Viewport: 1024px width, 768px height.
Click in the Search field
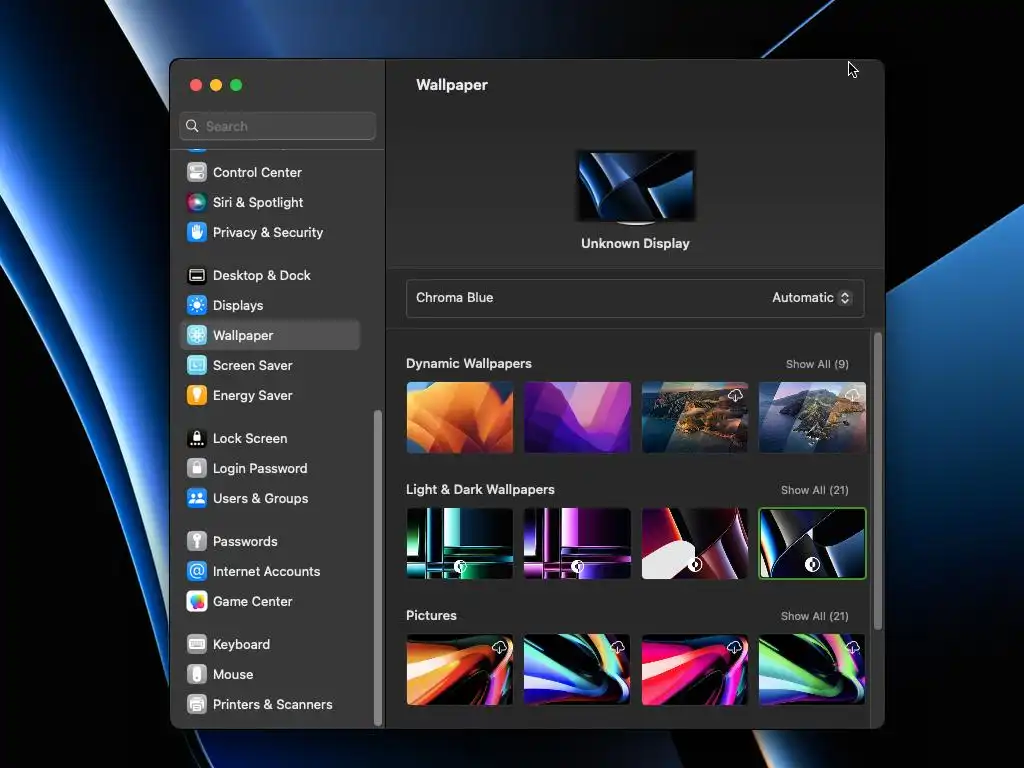[278, 126]
